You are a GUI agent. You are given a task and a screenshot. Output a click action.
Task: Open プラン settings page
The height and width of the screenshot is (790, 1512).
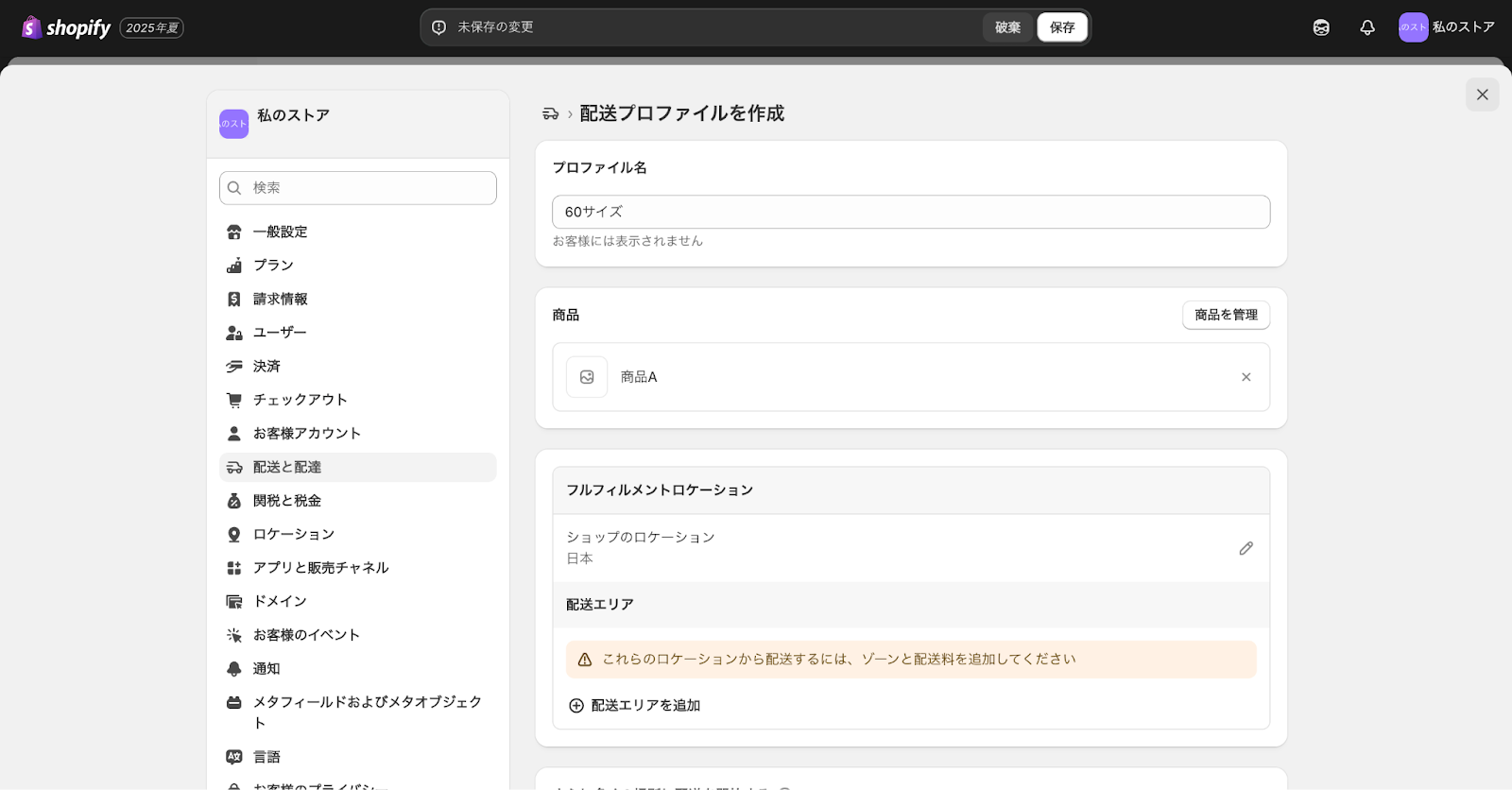coord(358,266)
